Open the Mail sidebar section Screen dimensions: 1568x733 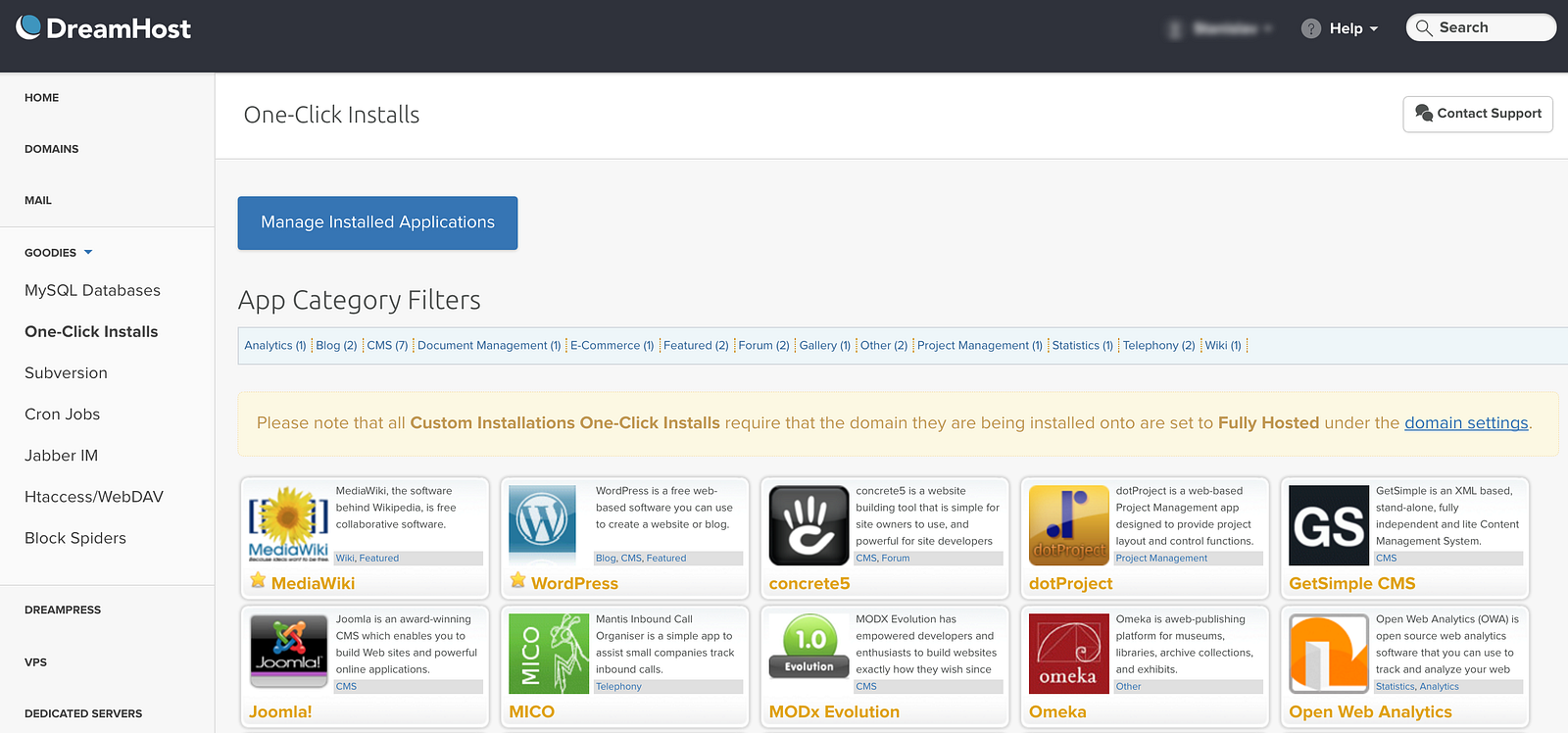(x=38, y=200)
